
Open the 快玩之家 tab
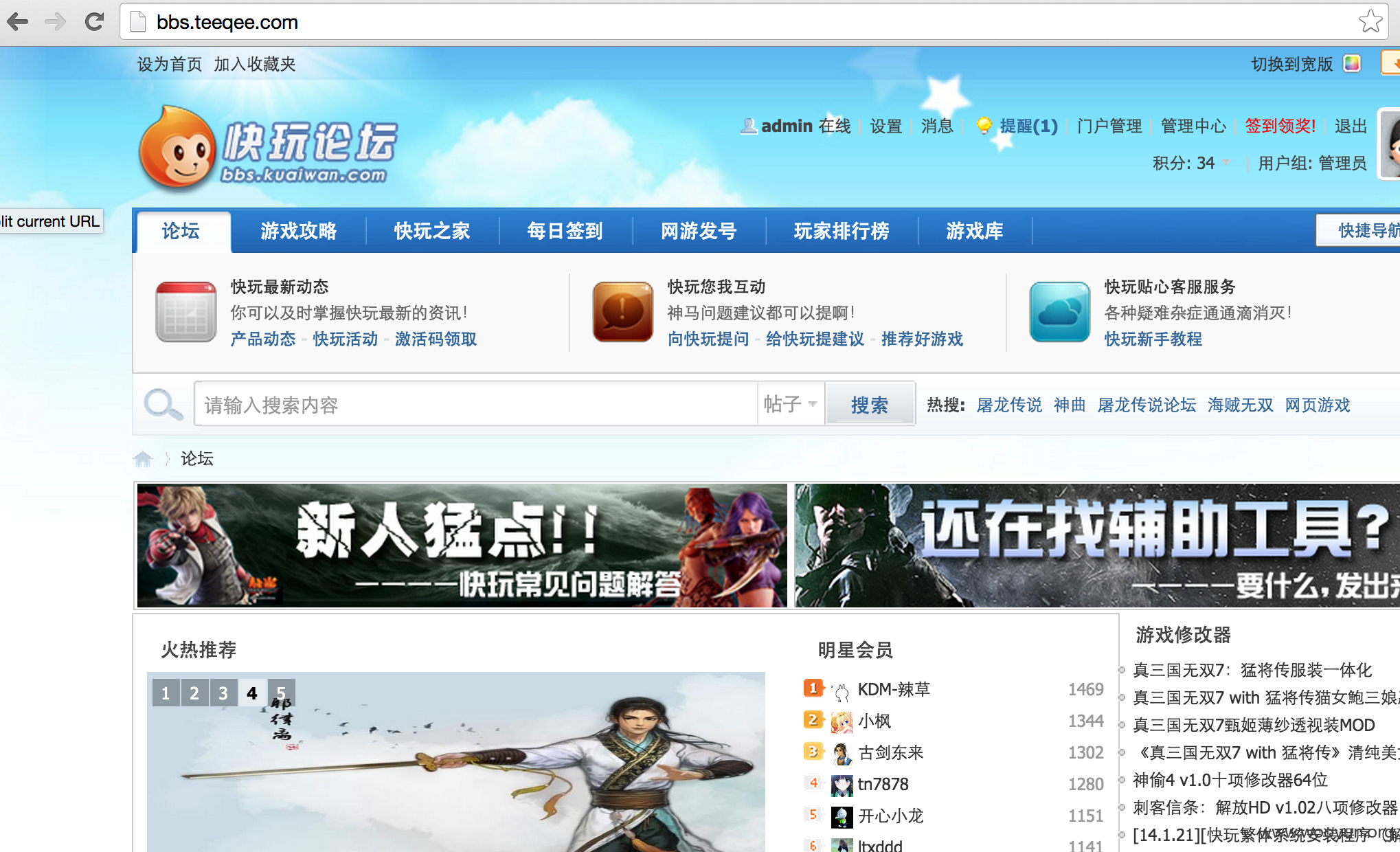(432, 230)
